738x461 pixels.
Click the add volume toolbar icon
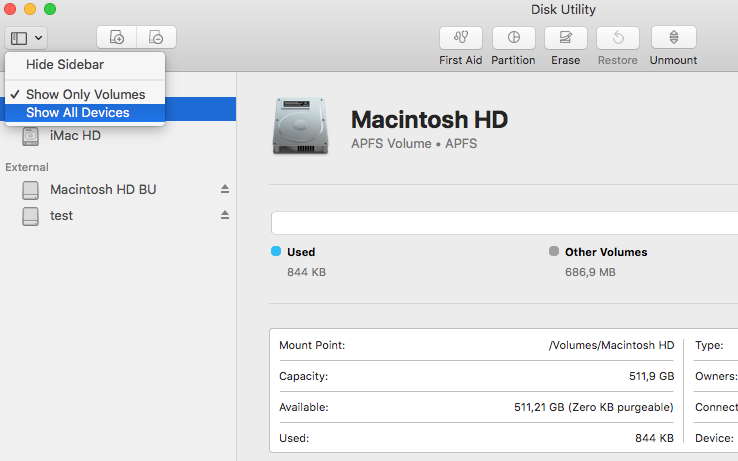[117, 37]
